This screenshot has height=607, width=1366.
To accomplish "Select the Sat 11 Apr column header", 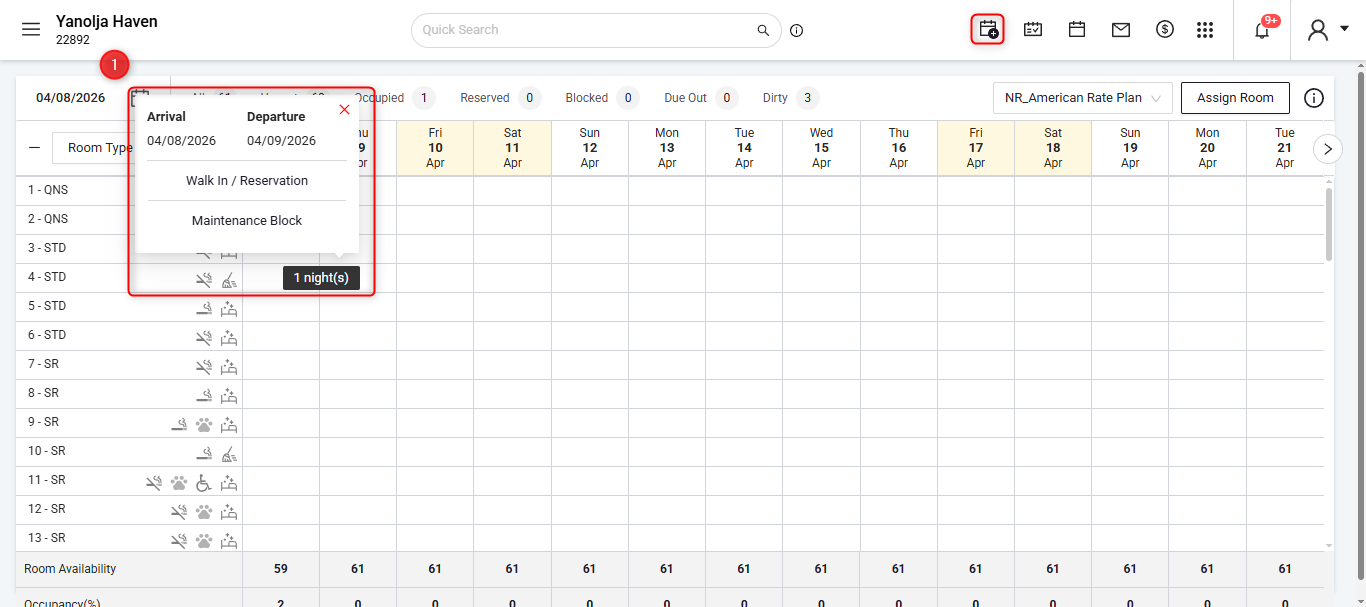I will point(512,148).
